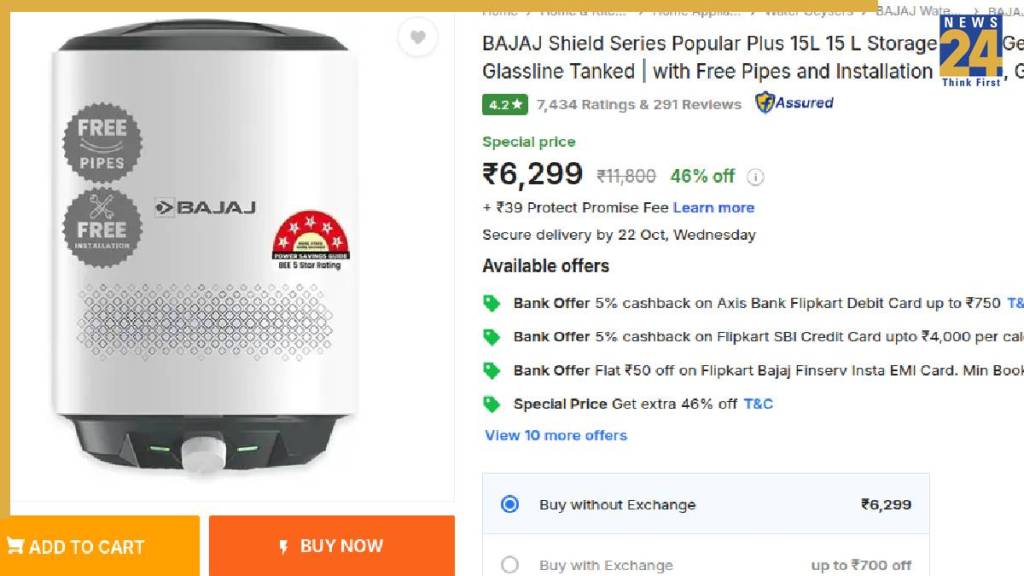Expand View 10 more offers
Viewport: 1024px width, 576px height.
pos(556,435)
